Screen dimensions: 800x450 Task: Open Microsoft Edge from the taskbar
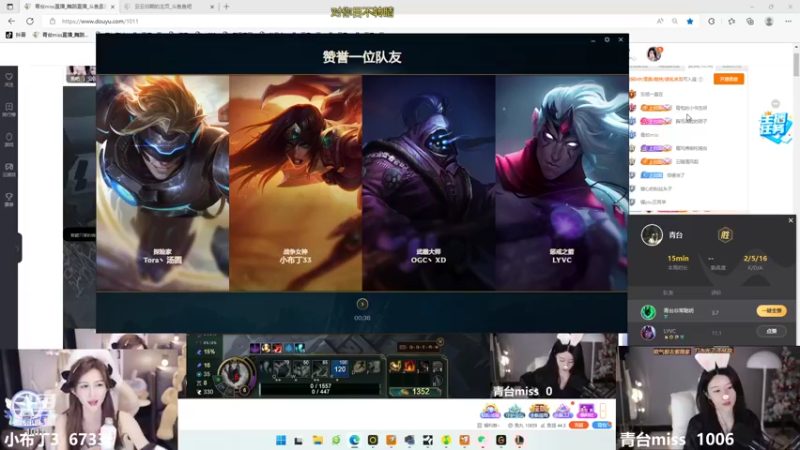click(x=355, y=440)
